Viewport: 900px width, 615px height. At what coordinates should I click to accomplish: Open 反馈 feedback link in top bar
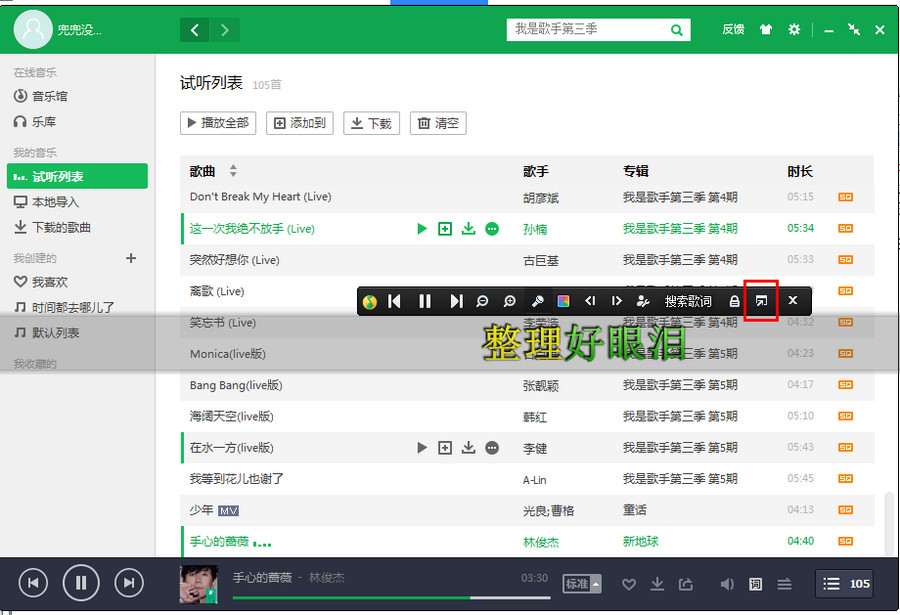(733, 29)
